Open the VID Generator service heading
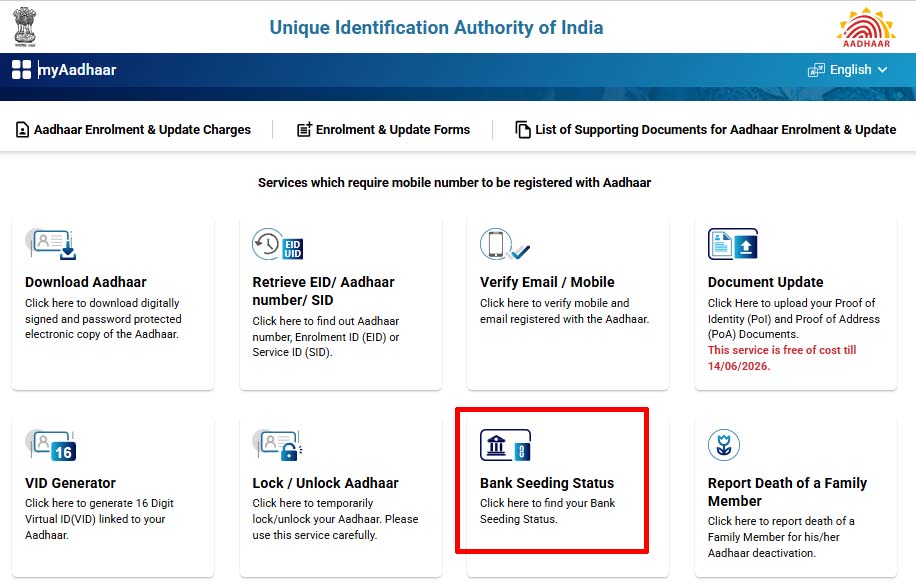This screenshot has height=585, width=916. (x=70, y=483)
